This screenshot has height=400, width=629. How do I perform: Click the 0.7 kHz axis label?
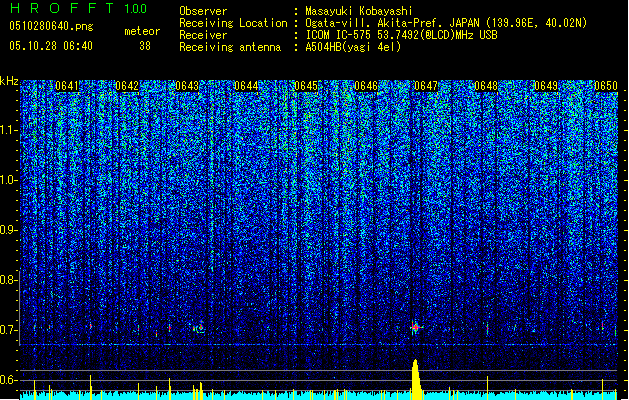tap(9, 330)
